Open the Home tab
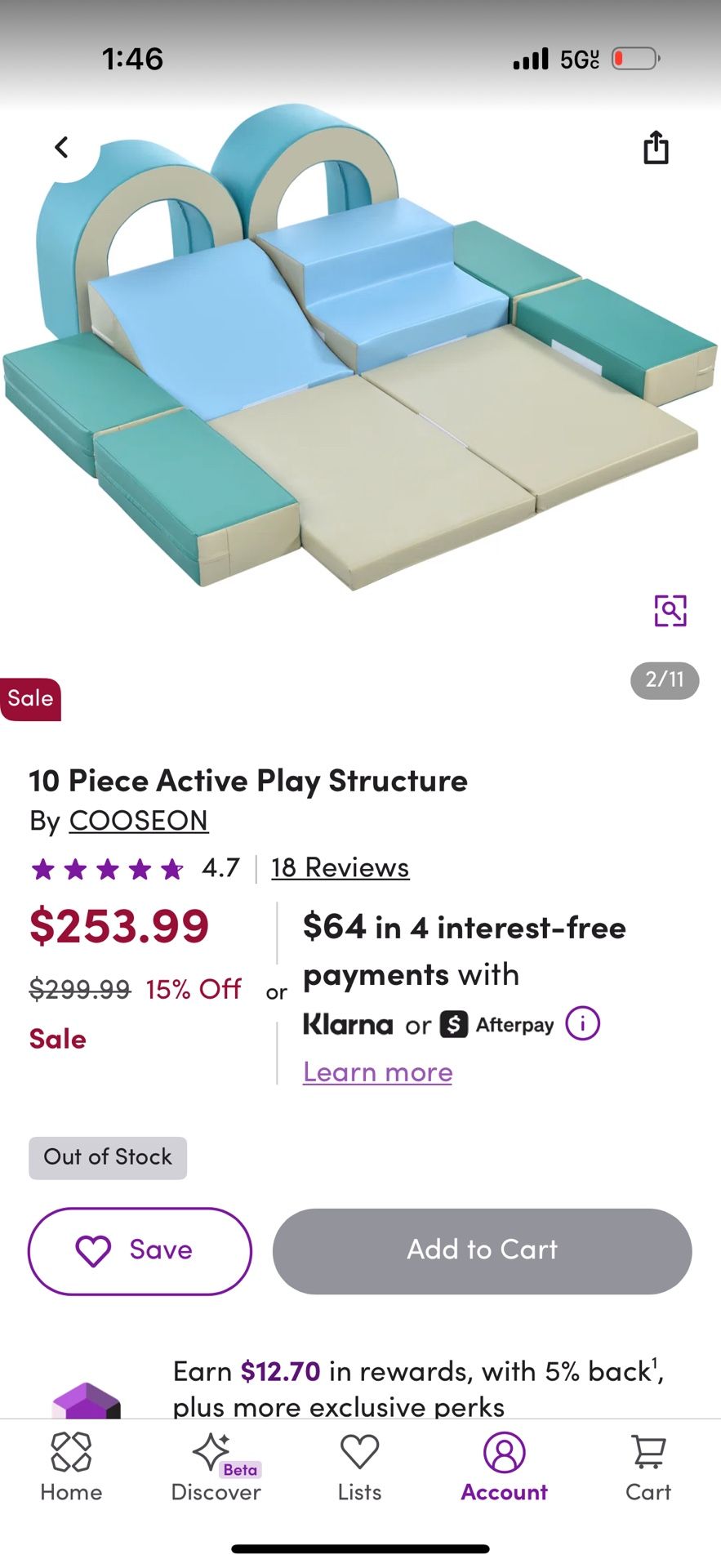 coord(71,1467)
